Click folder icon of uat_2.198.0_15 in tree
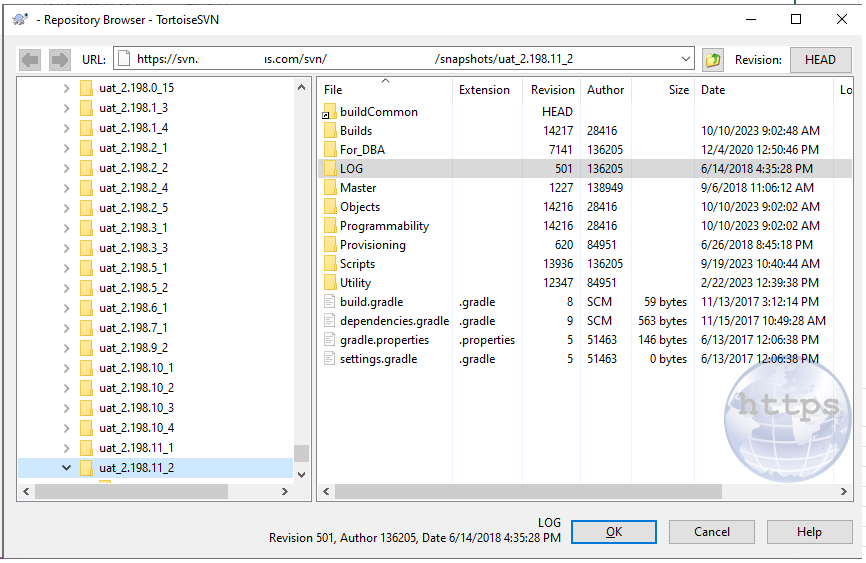Viewport: 866px width, 563px height. coord(86,88)
